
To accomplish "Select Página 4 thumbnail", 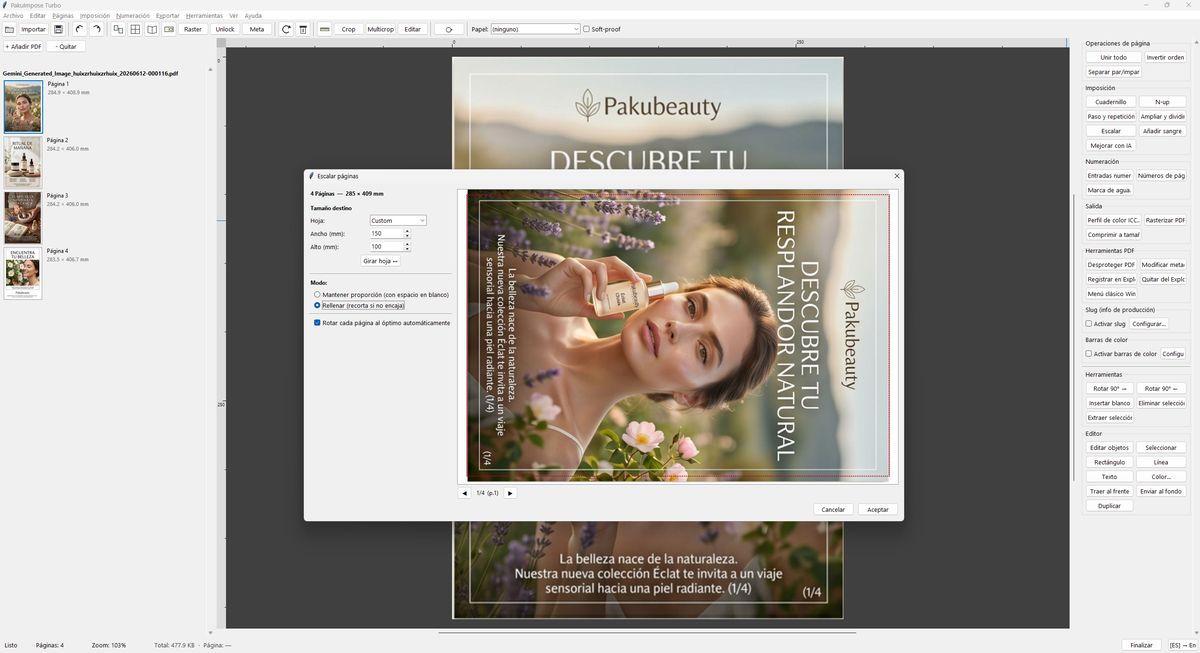I will point(23,273).
